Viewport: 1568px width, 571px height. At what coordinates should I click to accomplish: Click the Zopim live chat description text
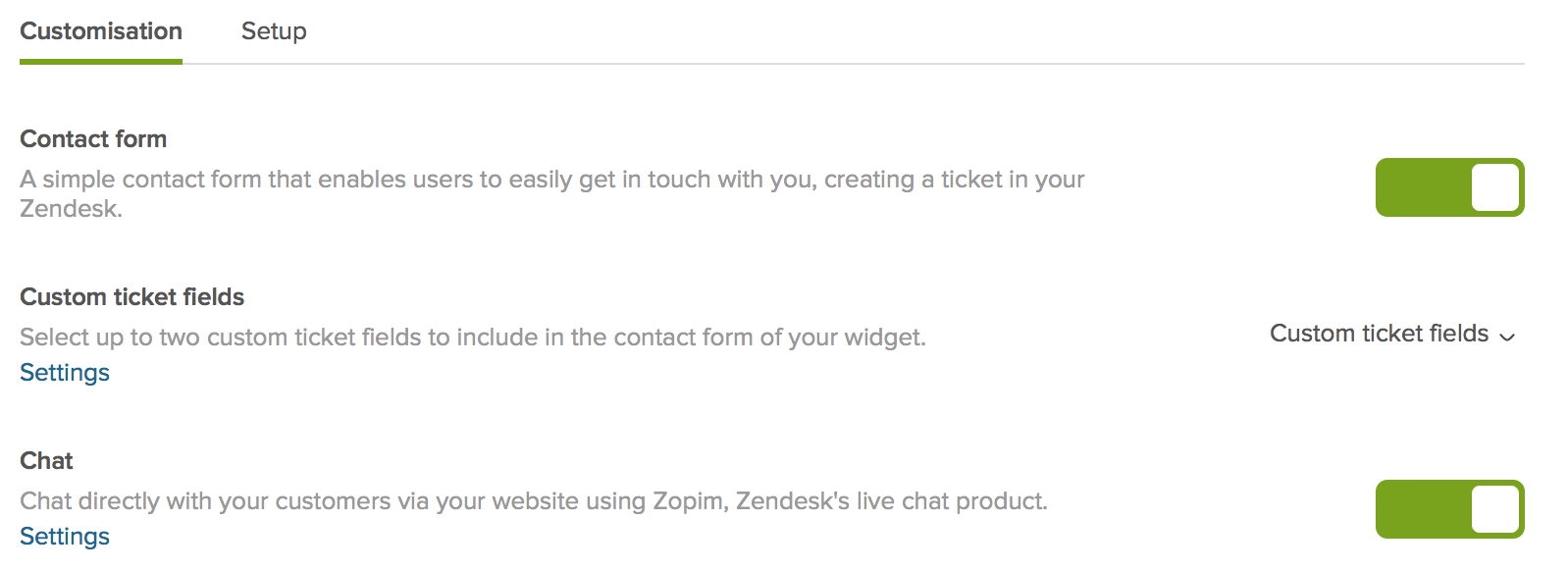point(533,501)
